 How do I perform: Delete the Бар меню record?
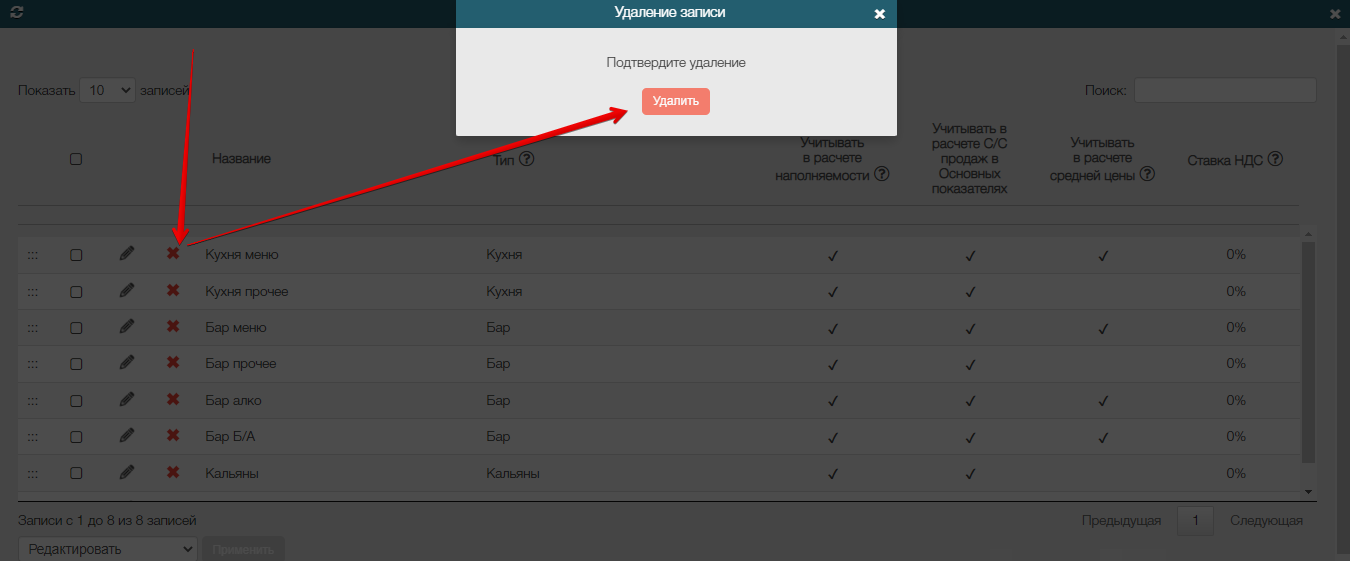coord(173,327)
